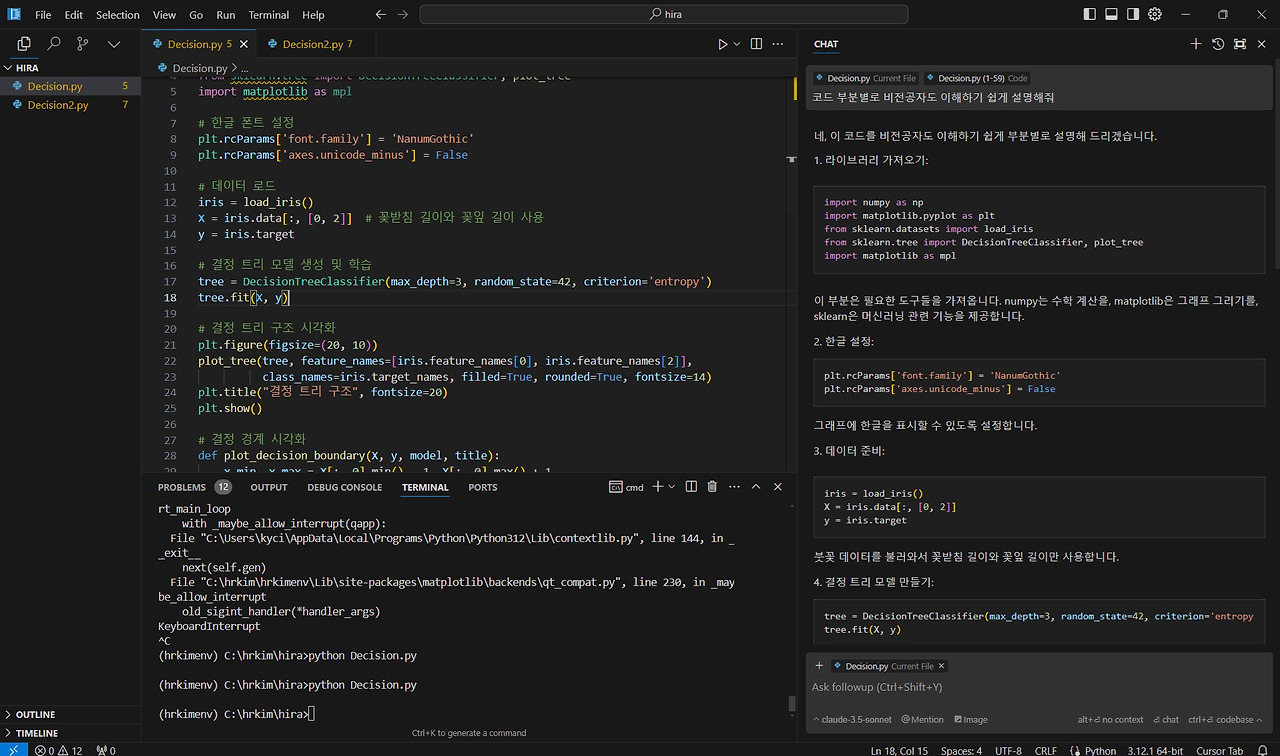Open the Source Control view icon
Screen dimensions: 1280x756
click(x=83, y=44)
